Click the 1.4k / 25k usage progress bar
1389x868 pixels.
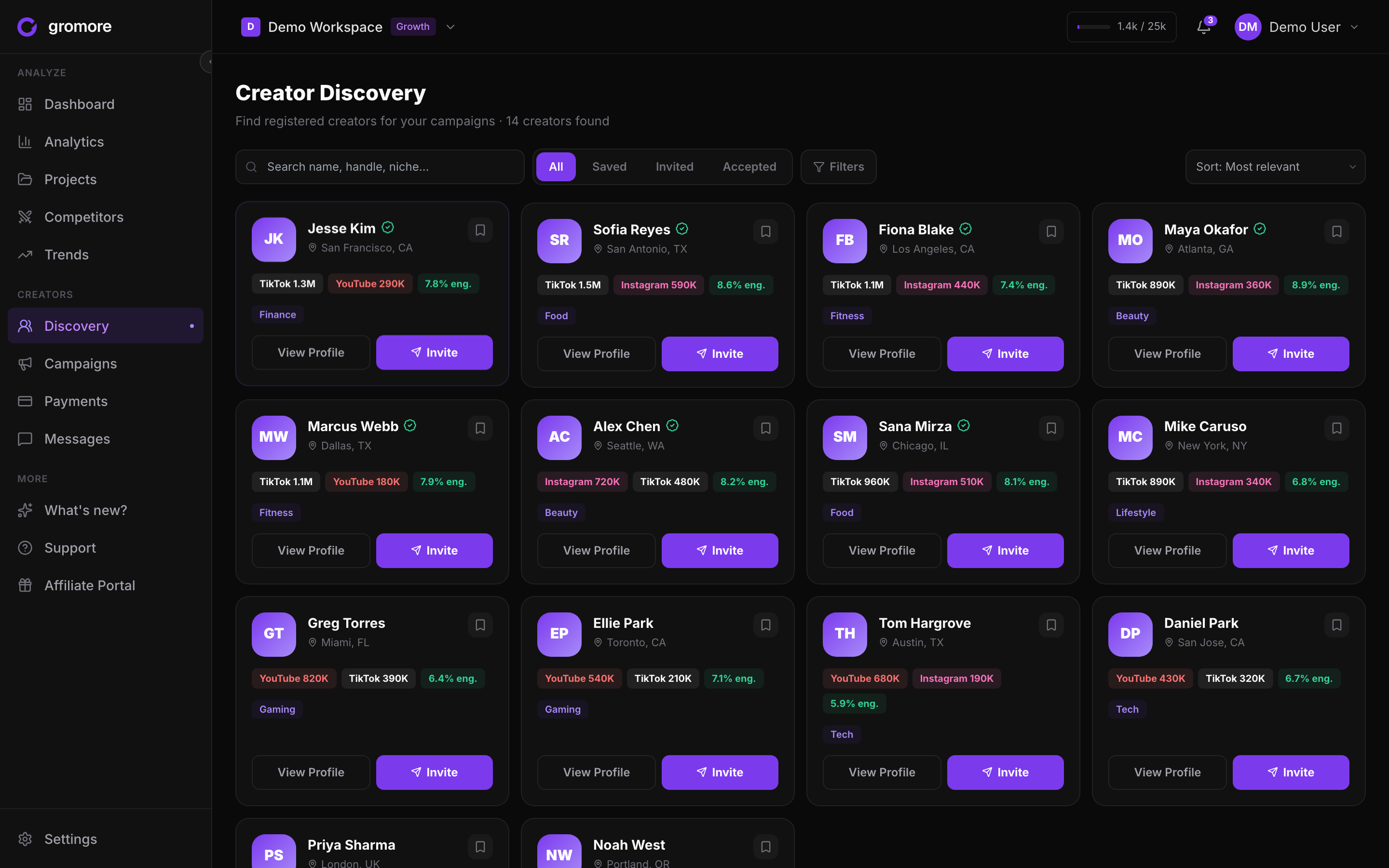[x=1093, y=27]
